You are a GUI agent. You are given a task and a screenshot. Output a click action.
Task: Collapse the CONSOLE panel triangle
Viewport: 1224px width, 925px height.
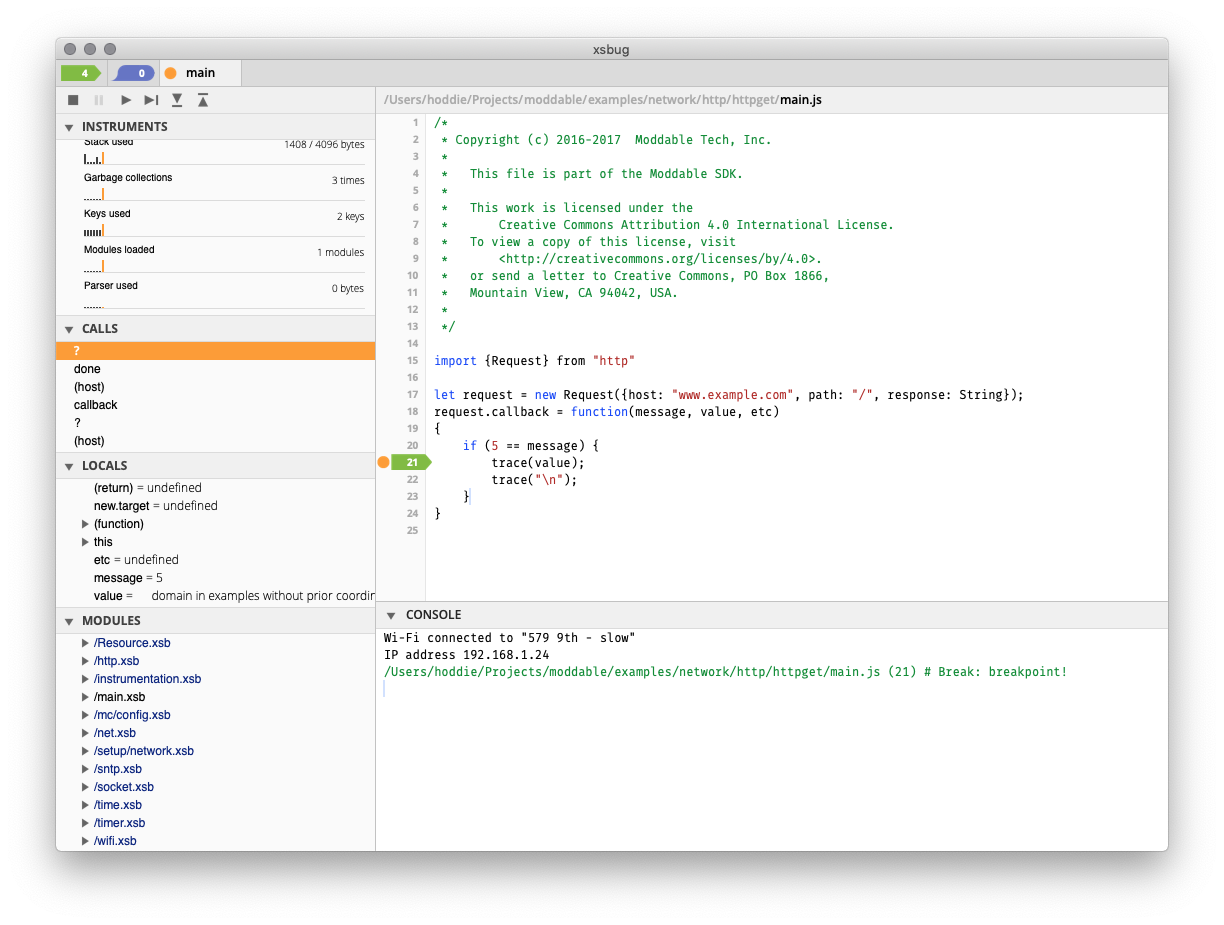391,615
